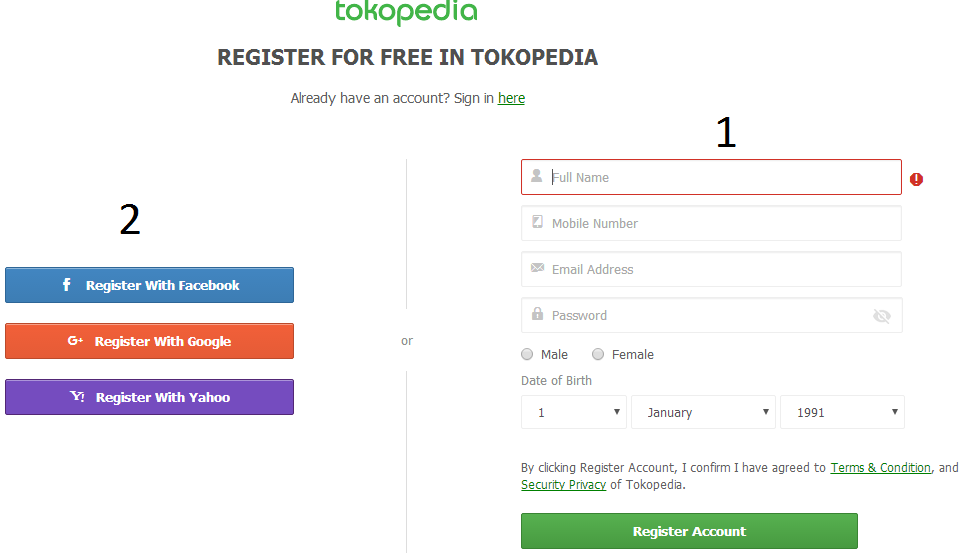Click the red error icon beside Full Name
The image size is (979, 553).
pyautogui.click(x=916, y=179)
